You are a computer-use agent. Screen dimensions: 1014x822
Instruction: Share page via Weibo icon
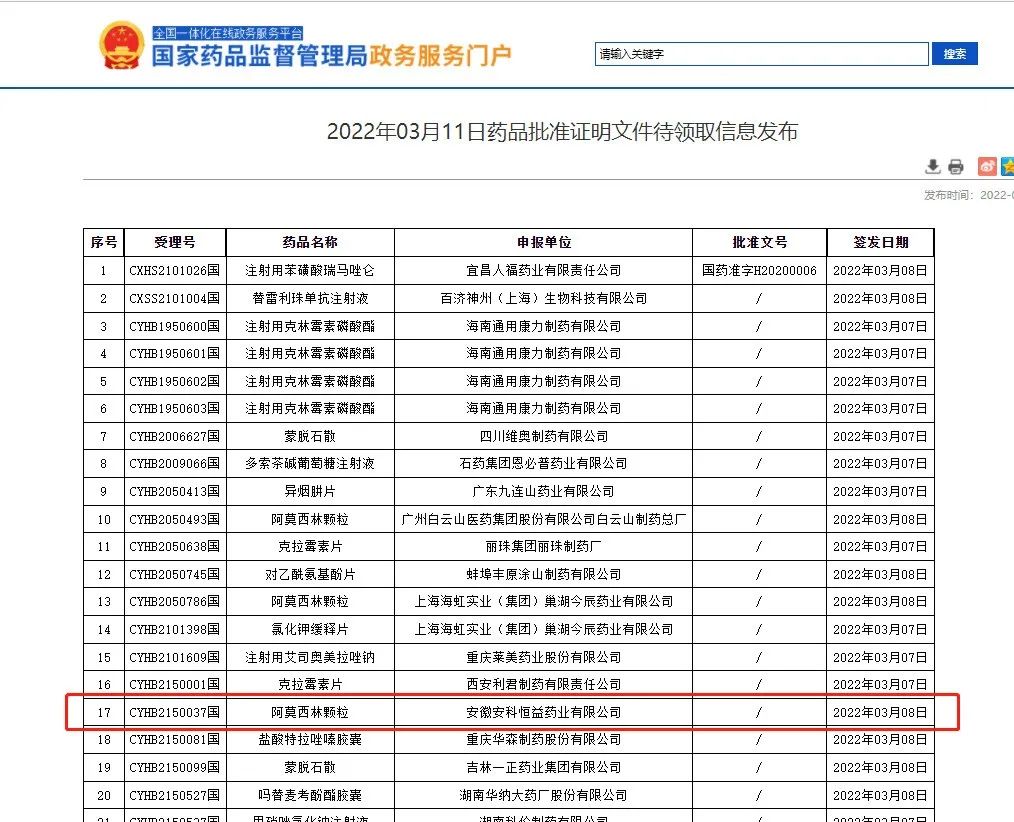tap(986, 166)
